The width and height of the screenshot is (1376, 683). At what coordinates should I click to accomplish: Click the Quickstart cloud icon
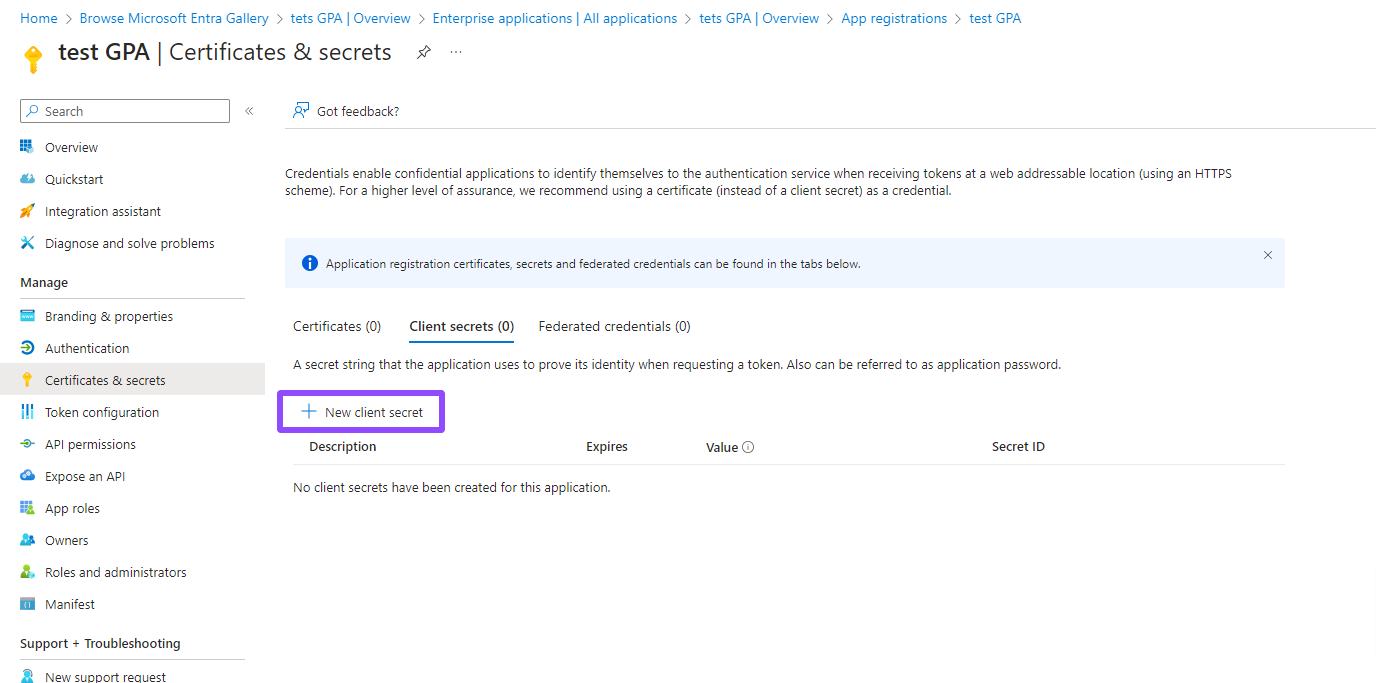click(27, 179)
